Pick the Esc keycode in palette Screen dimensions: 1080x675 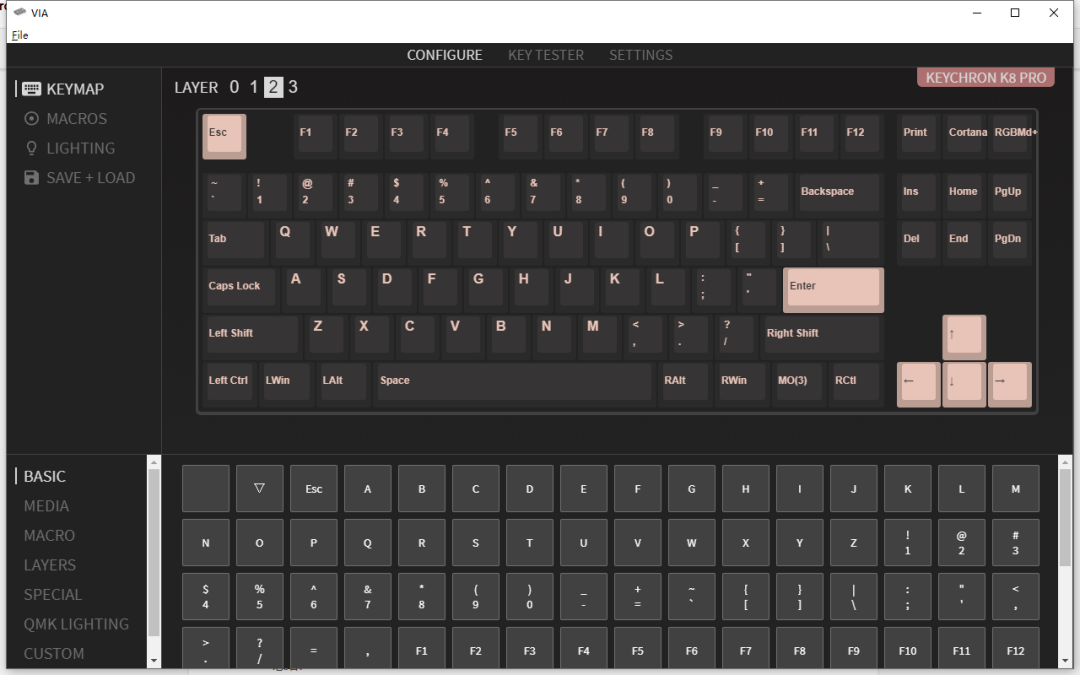pos(313,488)
